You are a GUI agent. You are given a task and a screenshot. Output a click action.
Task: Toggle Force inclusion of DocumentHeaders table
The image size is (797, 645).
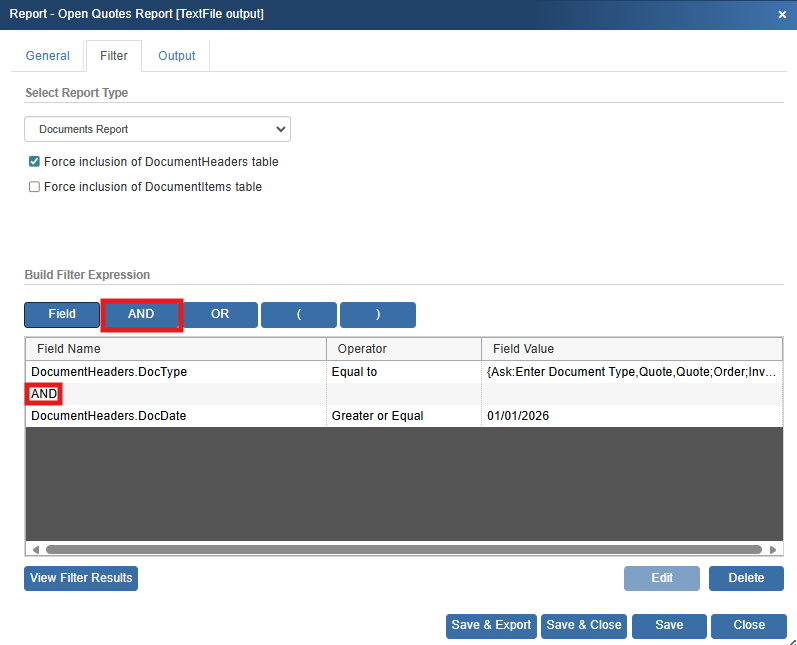point(34,162)
